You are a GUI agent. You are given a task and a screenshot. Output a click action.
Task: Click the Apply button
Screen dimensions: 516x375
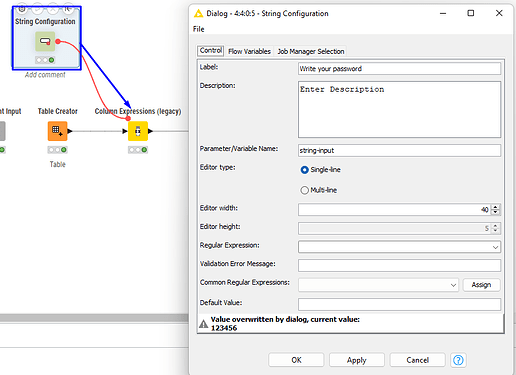tap(357, 360)
